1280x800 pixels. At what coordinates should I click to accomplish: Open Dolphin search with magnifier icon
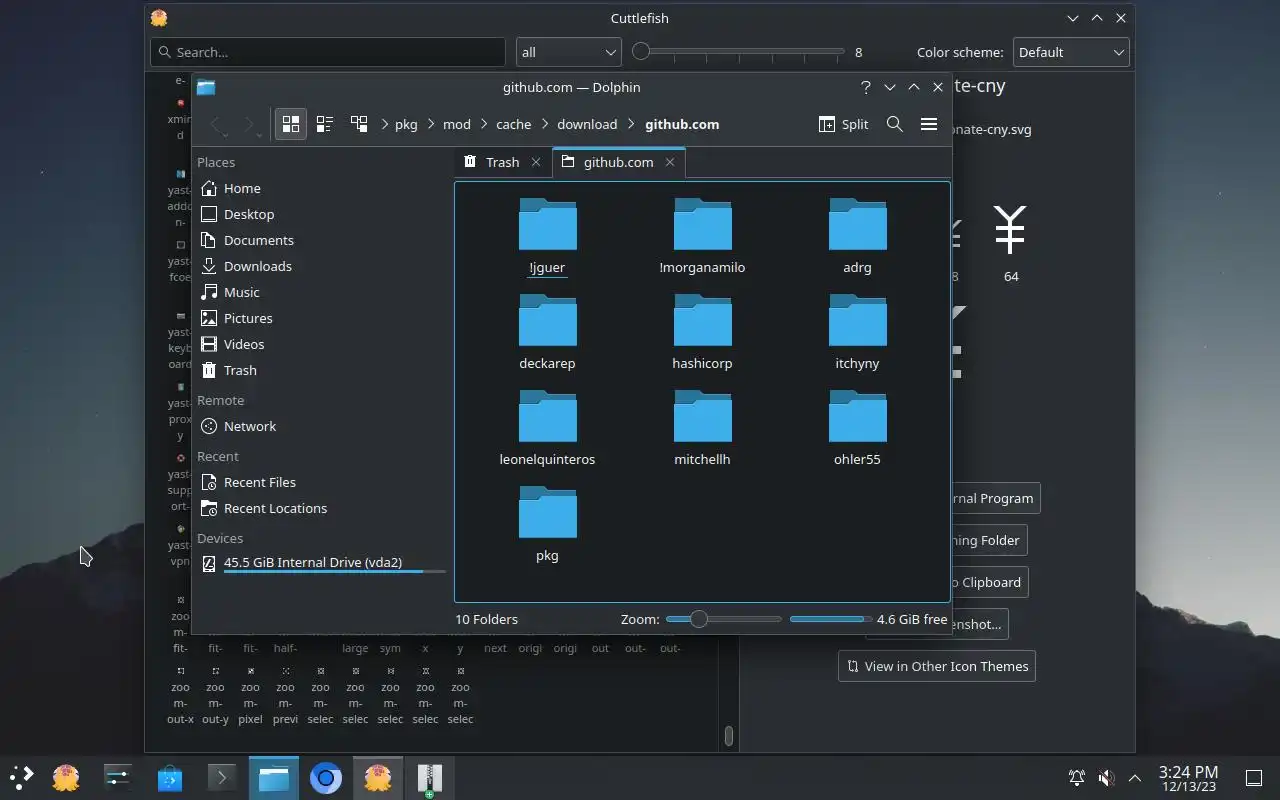pyautogui.click(x=895, y=124)
